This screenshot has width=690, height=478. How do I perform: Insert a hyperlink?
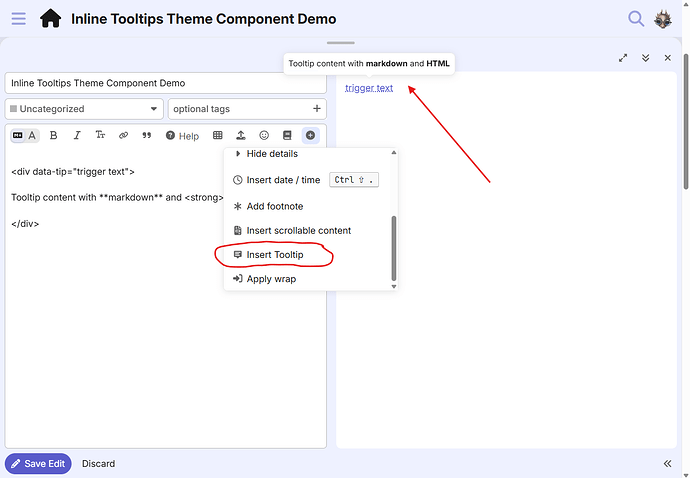coord(124,136)
